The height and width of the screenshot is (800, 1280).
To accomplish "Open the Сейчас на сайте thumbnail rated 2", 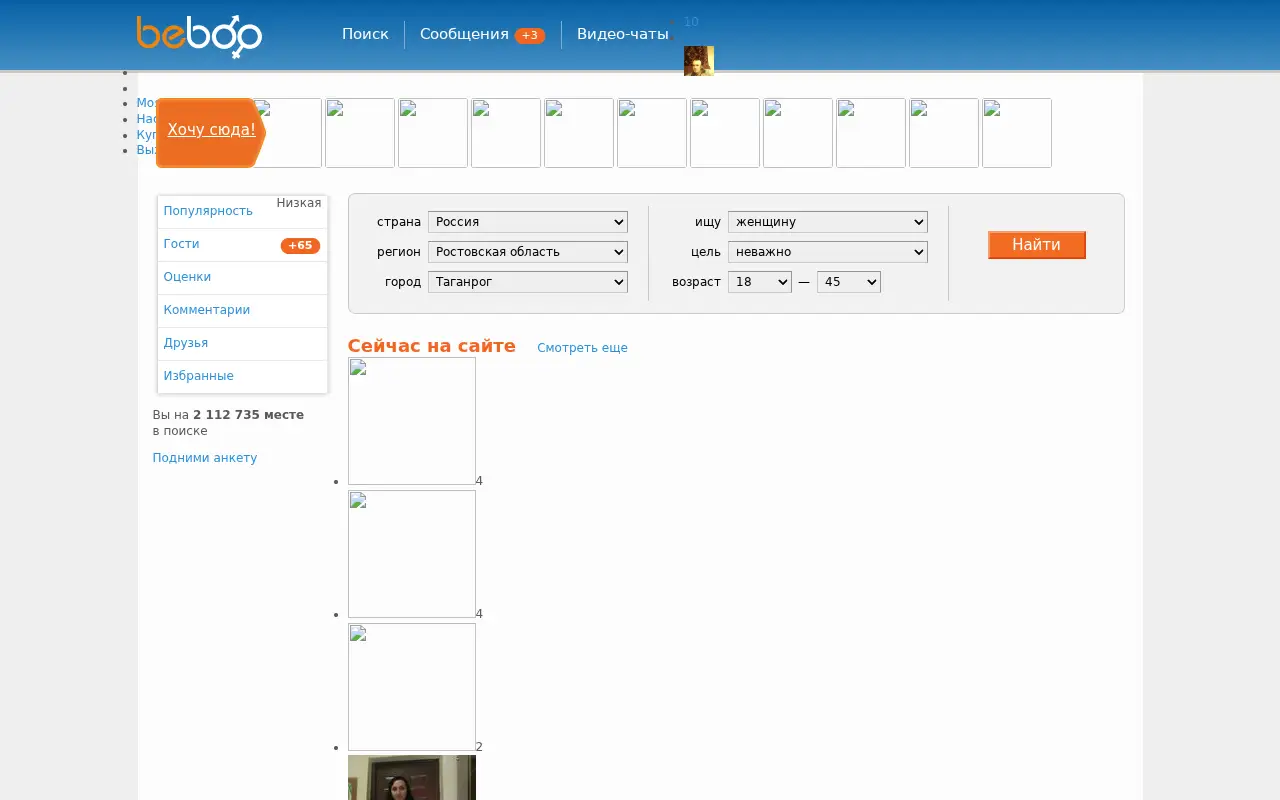I will [412, 687].
